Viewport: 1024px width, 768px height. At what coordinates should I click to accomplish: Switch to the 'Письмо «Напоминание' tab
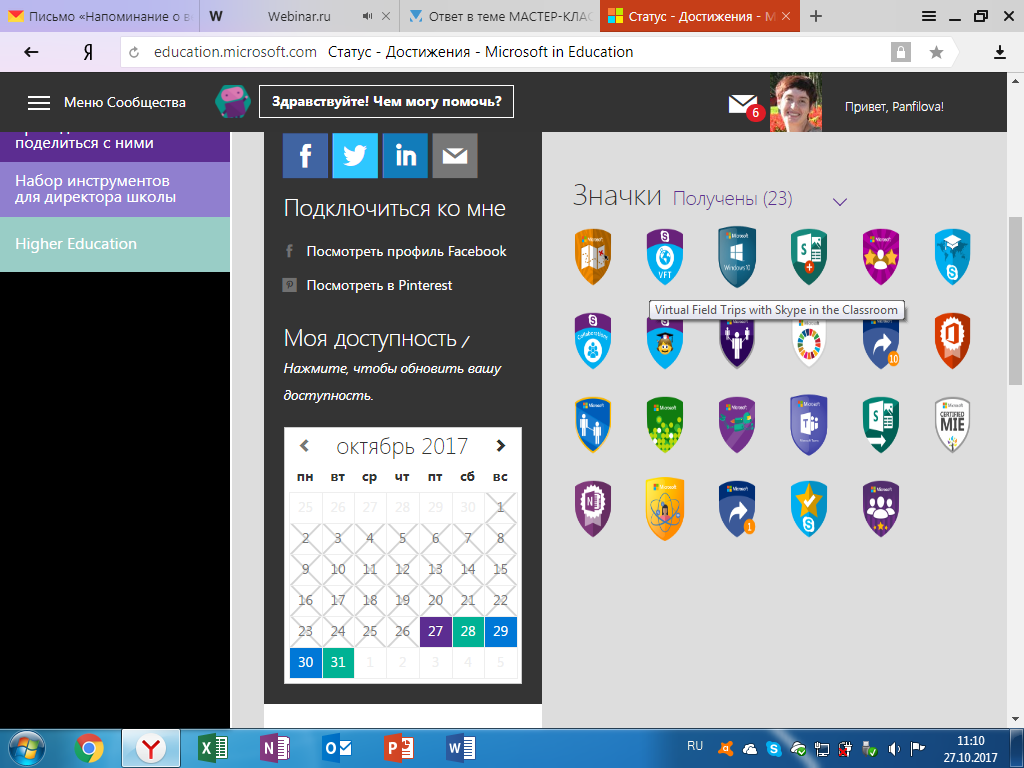click(x=99, y=16)
